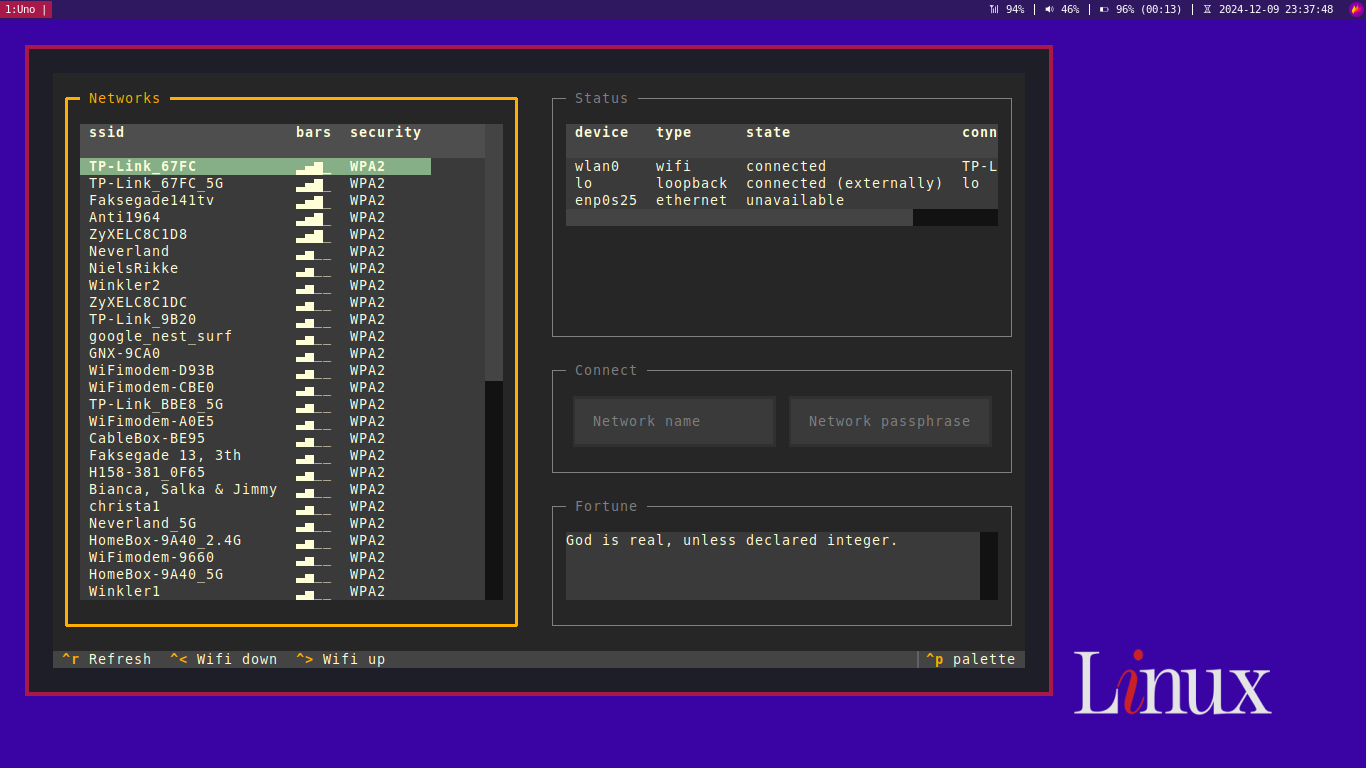Select workspace 1:Uno in the top bar
The width and height of the screenshot is (1366, 768).
click(x=24, y=9)
